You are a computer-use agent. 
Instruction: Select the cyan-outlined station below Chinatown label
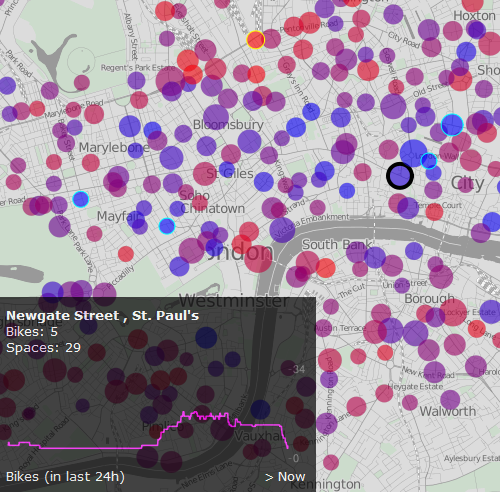pyautogui.click(x=167, y=226)
